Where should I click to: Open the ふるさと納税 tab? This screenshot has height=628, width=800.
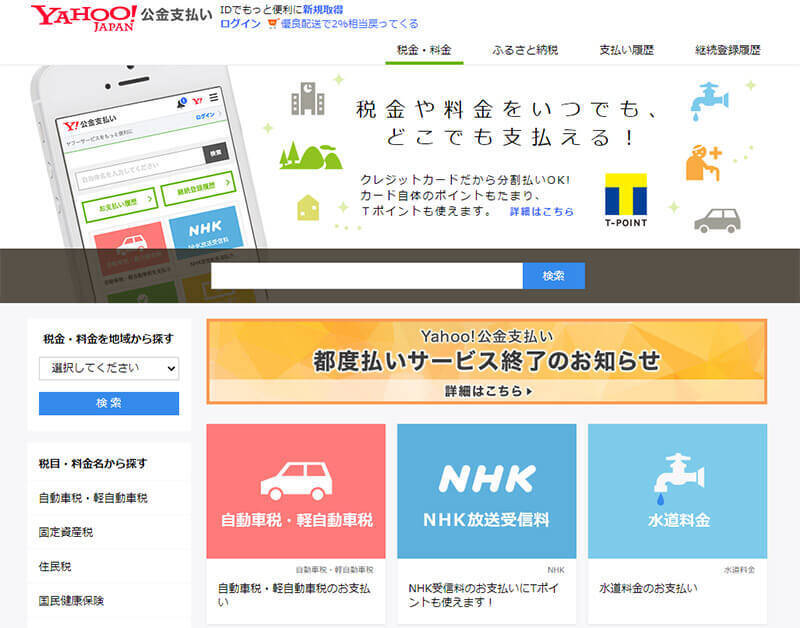pos(525,50)
